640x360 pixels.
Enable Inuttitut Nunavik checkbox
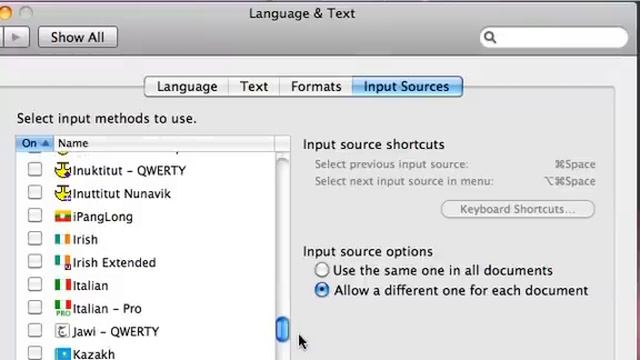[x=35, y=192]
